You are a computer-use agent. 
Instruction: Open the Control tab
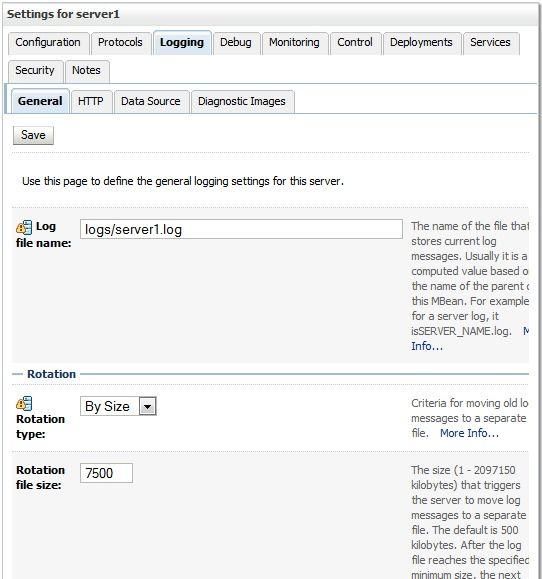click(355, 43)
